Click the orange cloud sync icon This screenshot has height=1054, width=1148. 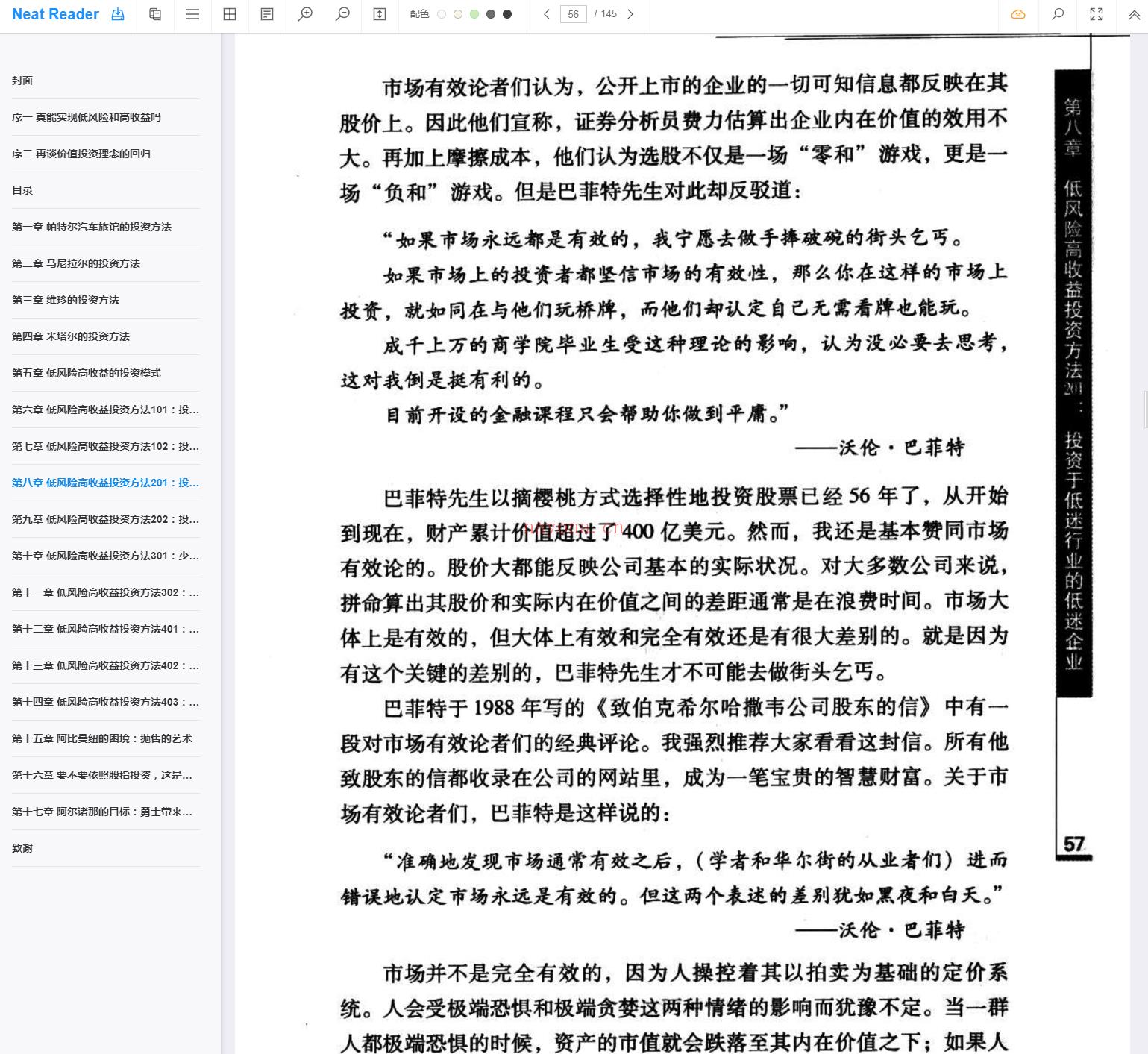click(x=1018, y=14)
